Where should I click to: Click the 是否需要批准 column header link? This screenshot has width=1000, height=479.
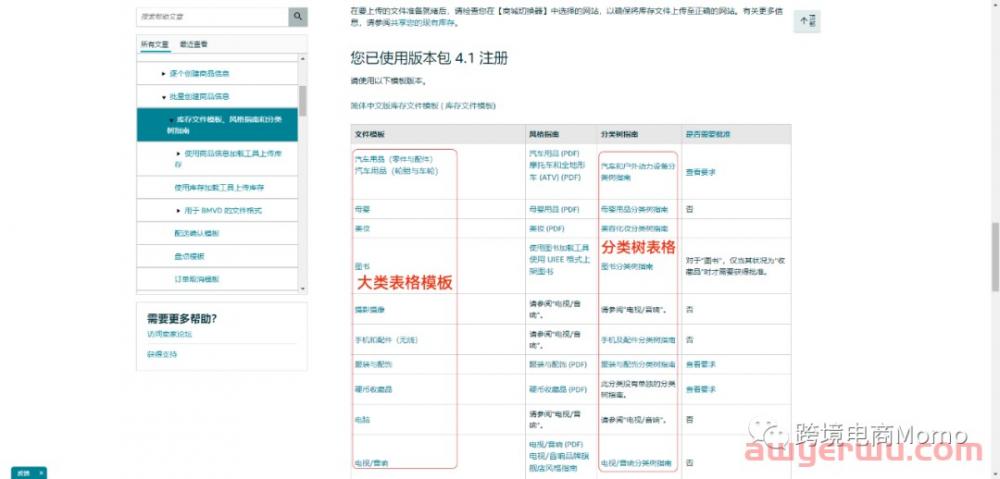coord(708,135)
